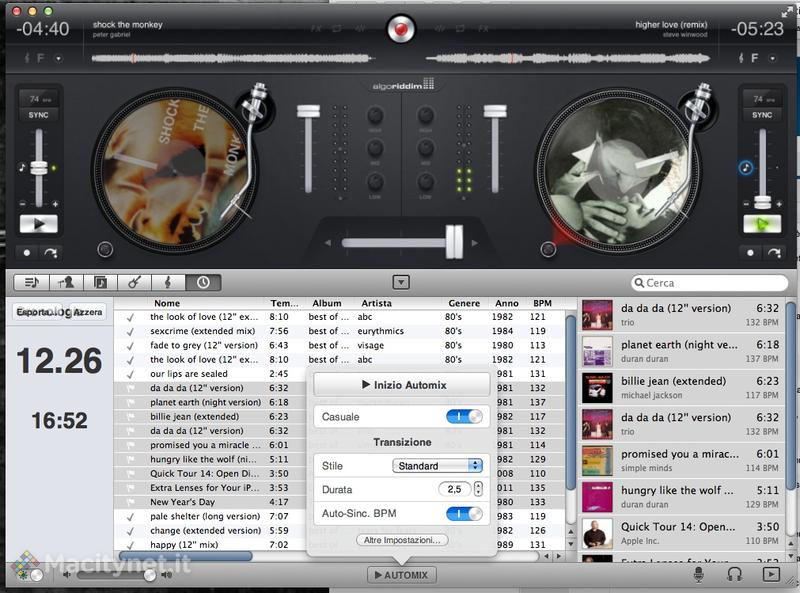
Task: Sort the list by the BPM column
Action: 542,303
